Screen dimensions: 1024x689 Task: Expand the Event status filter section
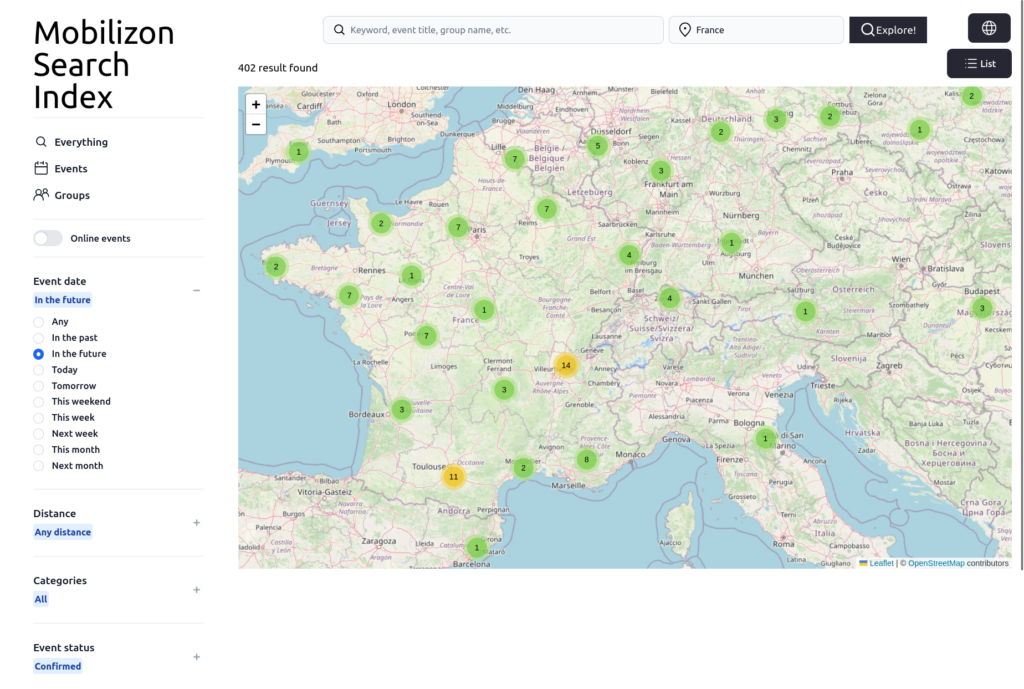pyautogui.click(x=196, y=656)
